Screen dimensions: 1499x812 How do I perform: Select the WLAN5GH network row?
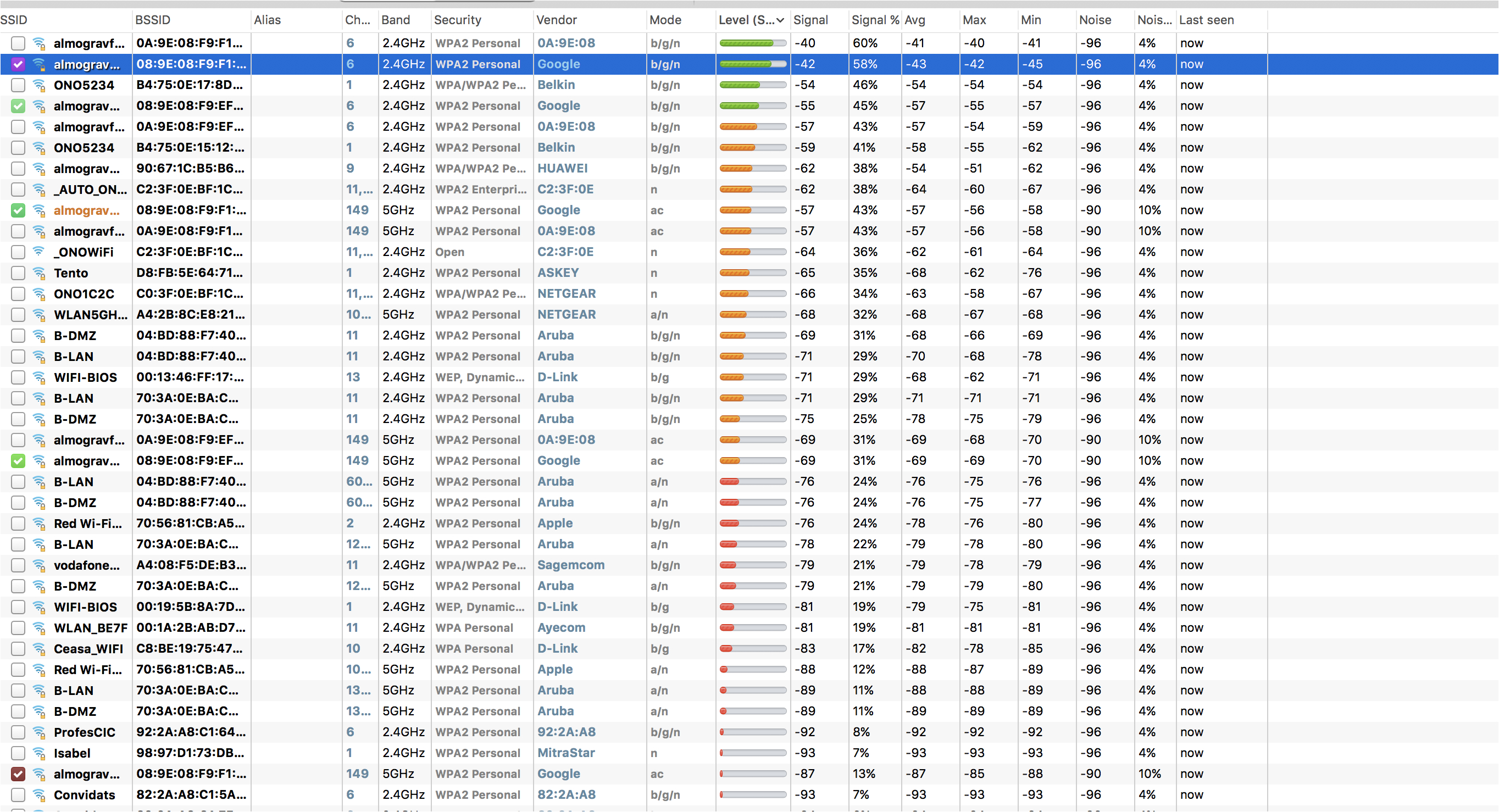(90, 315)
